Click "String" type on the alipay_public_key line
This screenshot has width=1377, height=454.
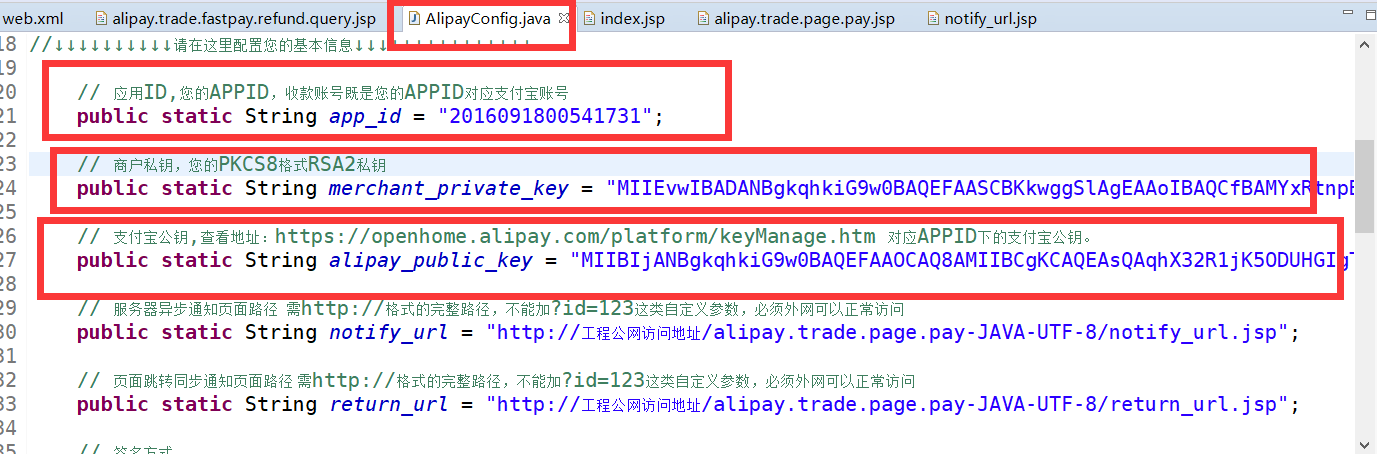tap(281, 260)
